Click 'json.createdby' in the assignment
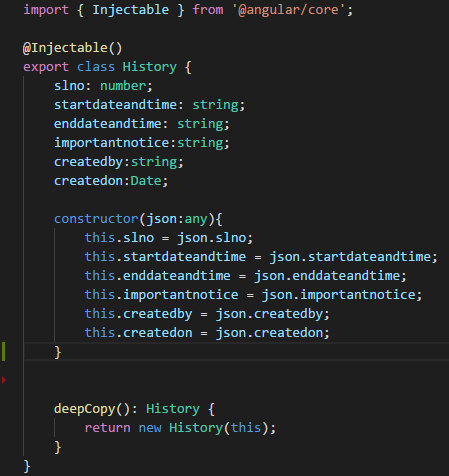The width and height of the screenshot is (449, 476). 270,314
